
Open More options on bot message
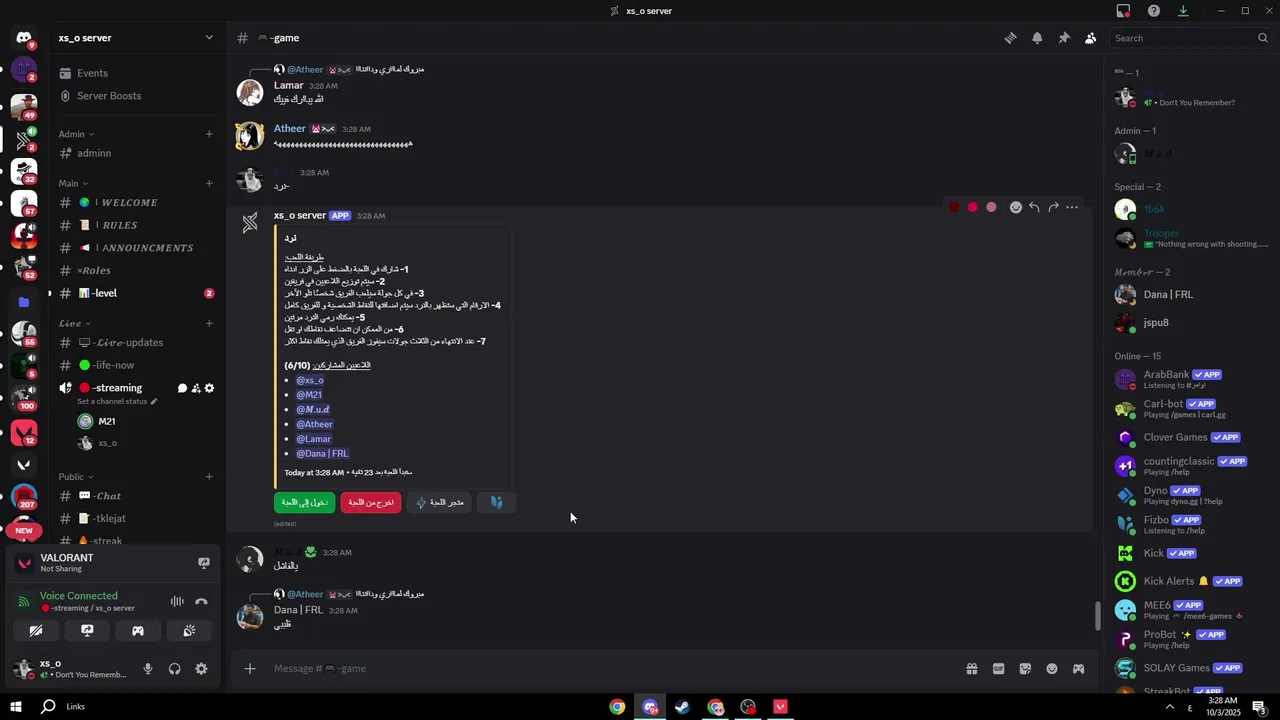tap(1072, 207)
